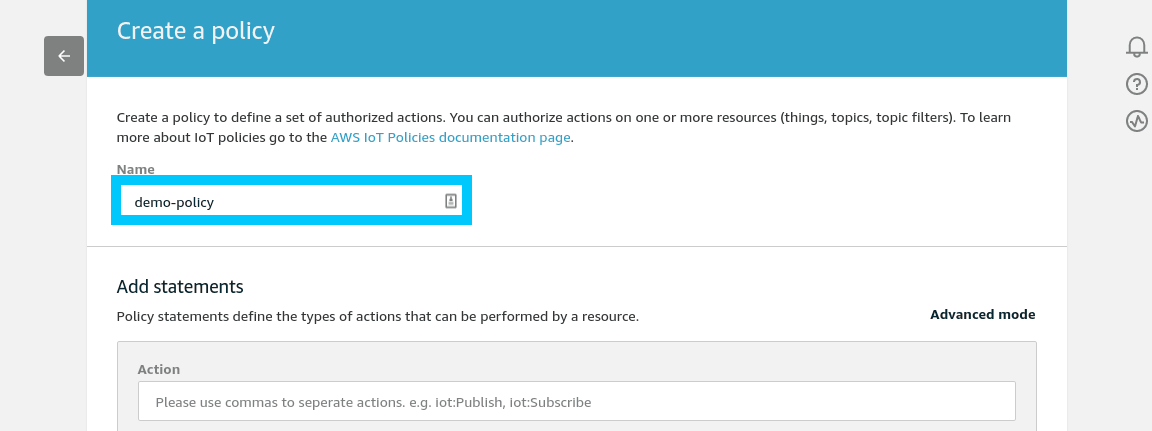This screenshot has height=431, width=1152.
Task: Click the "demo-policy" text in Name field
Action: [174, 202]
